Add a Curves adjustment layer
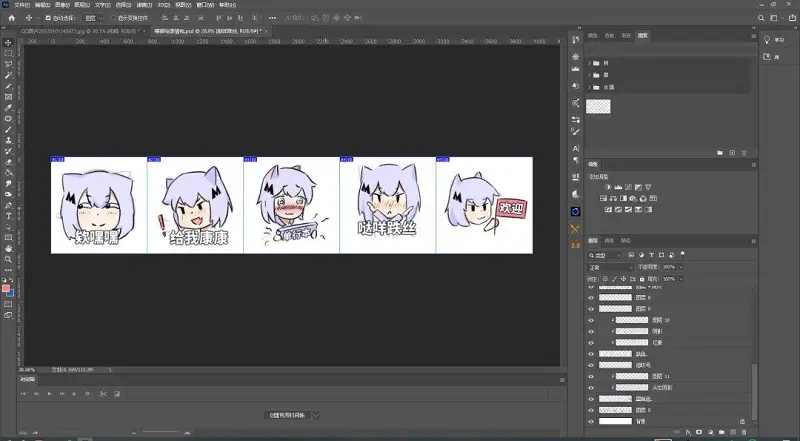 [x=628, y=187]
